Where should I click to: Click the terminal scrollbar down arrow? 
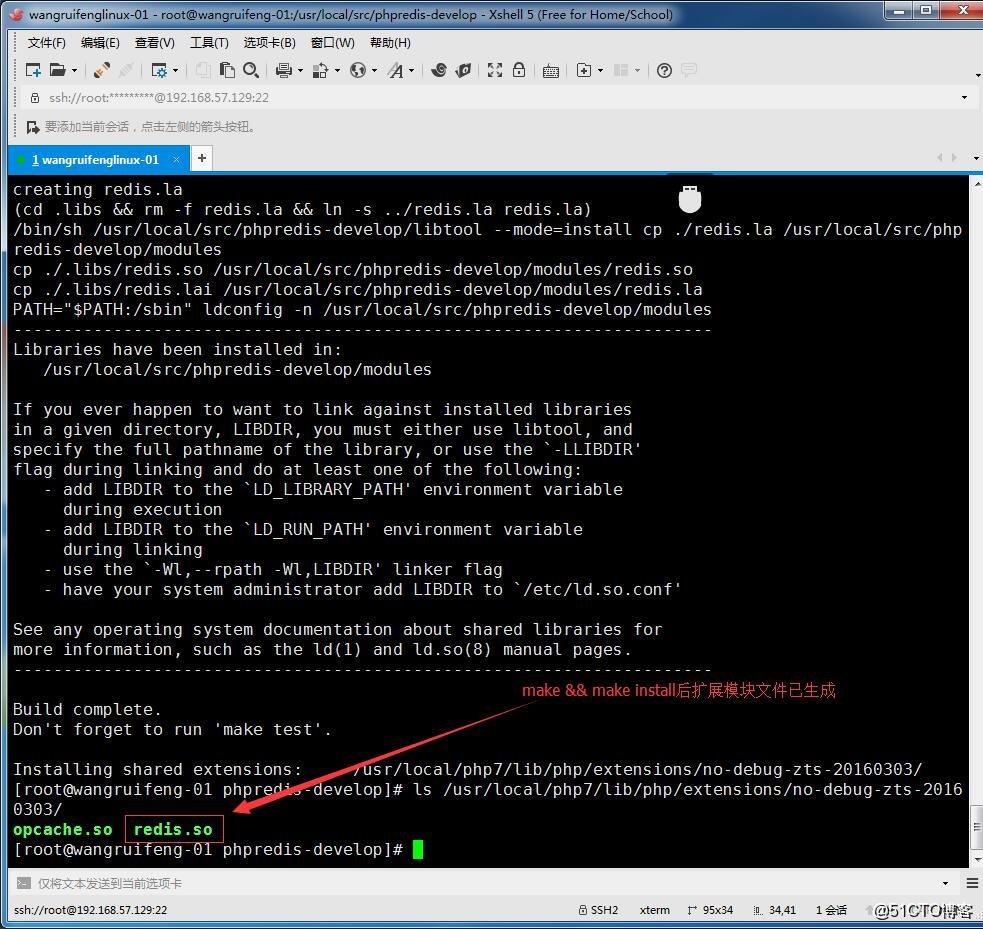point(977,859)
